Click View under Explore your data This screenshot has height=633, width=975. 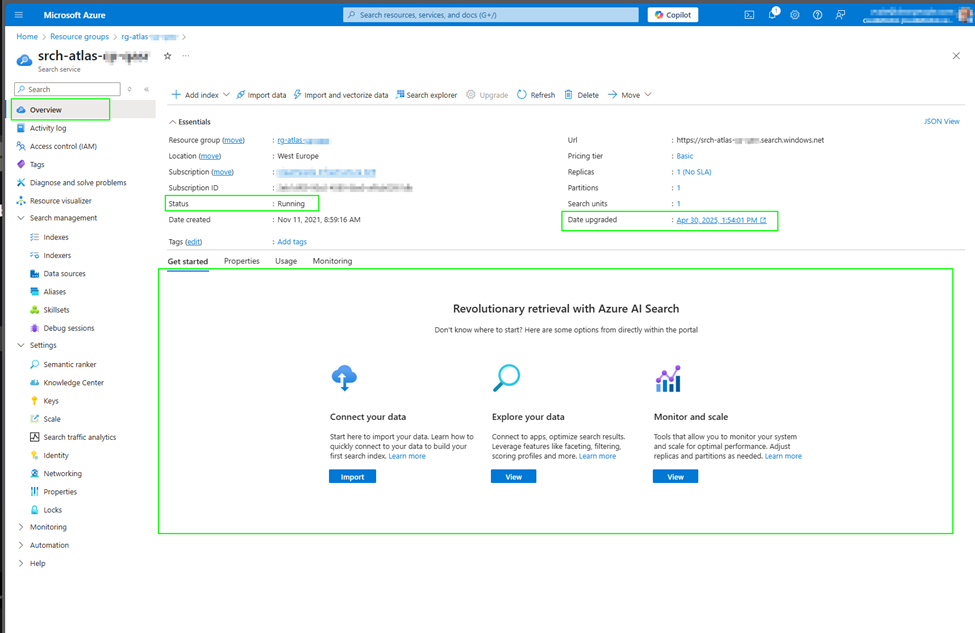tap(514, 477)
